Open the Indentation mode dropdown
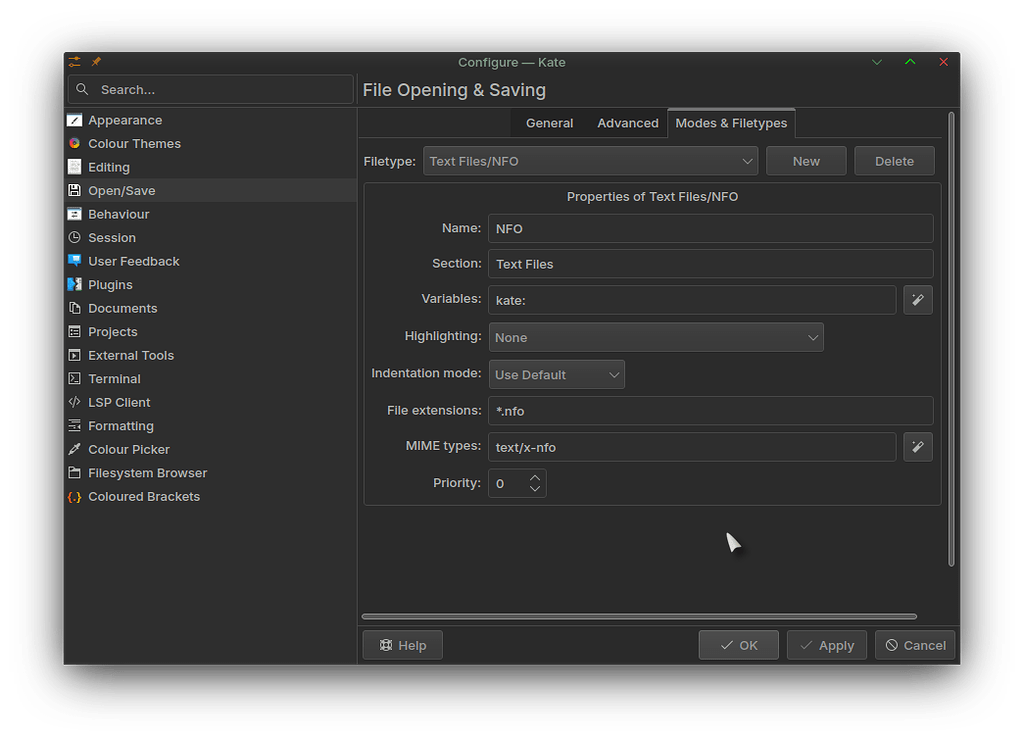The image size is (1024, 739). coord(556,374)
